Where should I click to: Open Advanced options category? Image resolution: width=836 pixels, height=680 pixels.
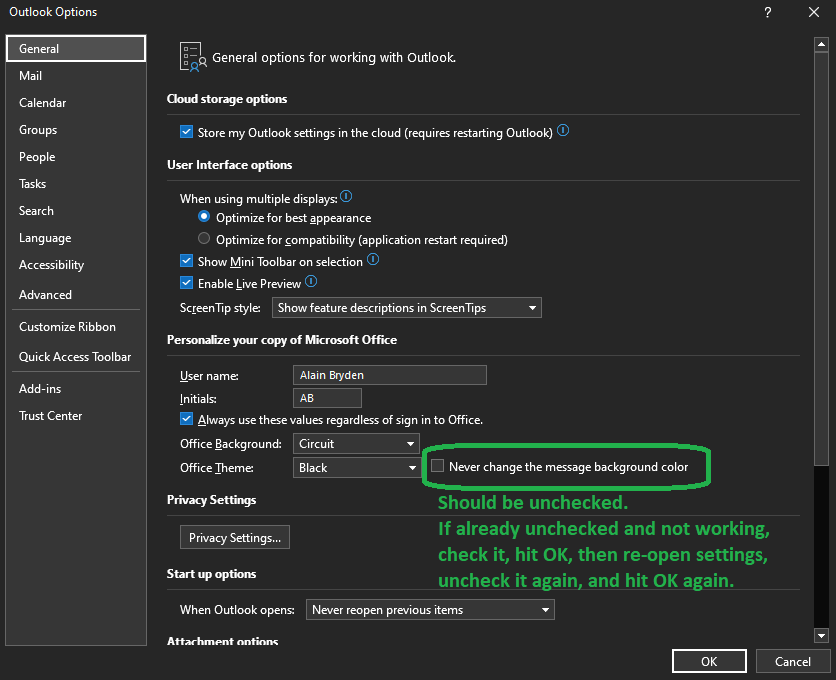[x=76, y=294]
